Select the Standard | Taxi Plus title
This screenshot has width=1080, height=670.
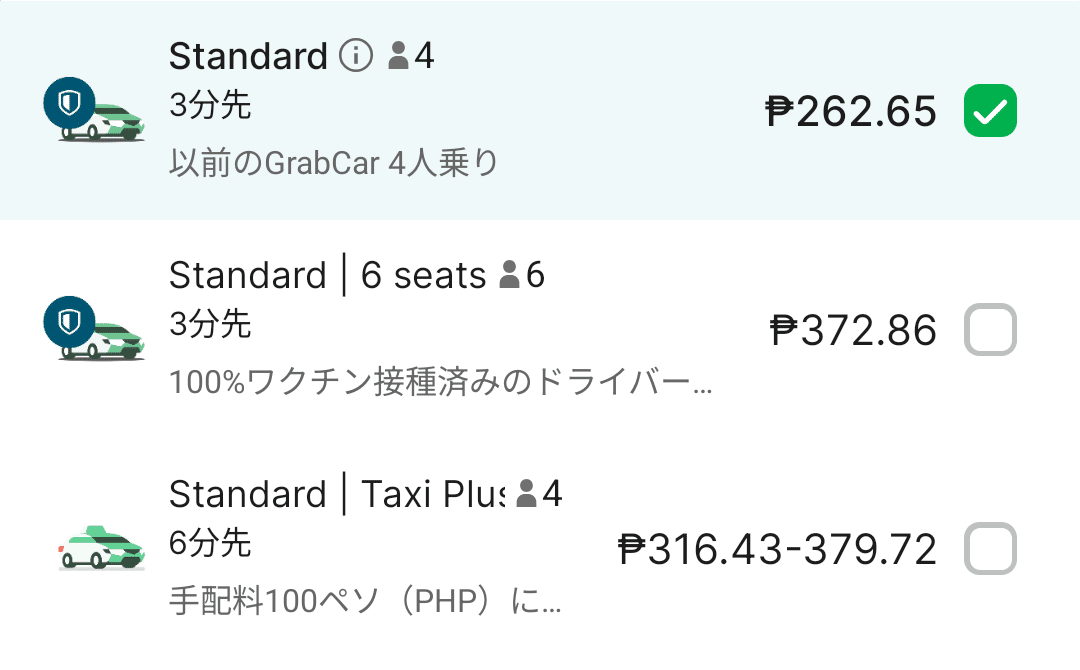click(x=336, y=494)
